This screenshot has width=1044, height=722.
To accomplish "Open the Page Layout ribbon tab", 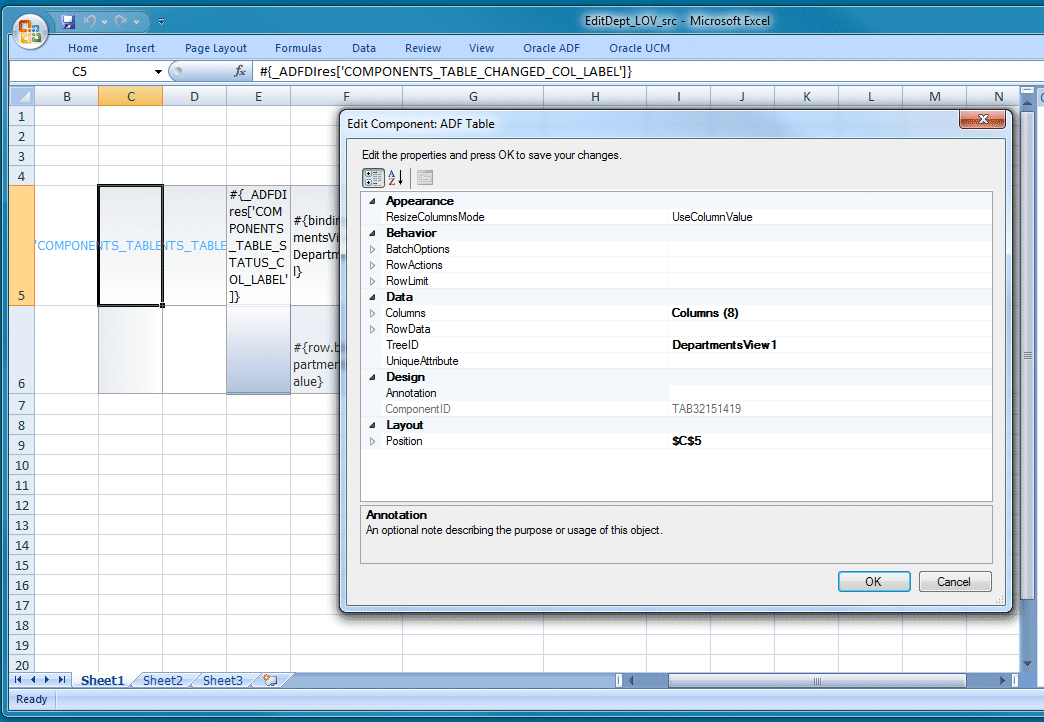I will [x=216, y=48].
